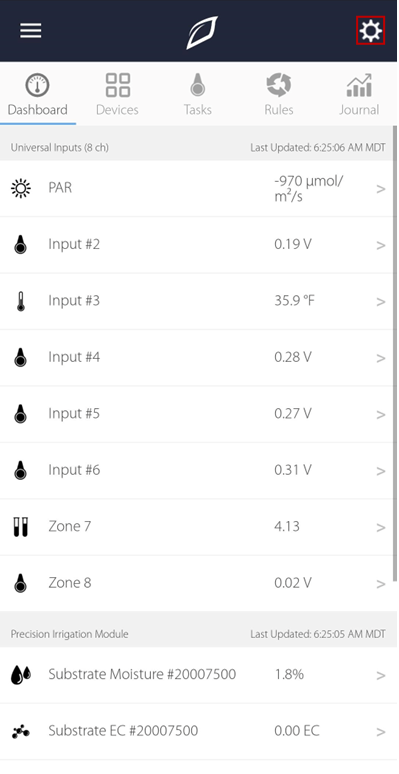Expand Input #4 details chevron
The height and width of the screenshot is (774, 399).
pyautogui.click(x=381, y=358)
